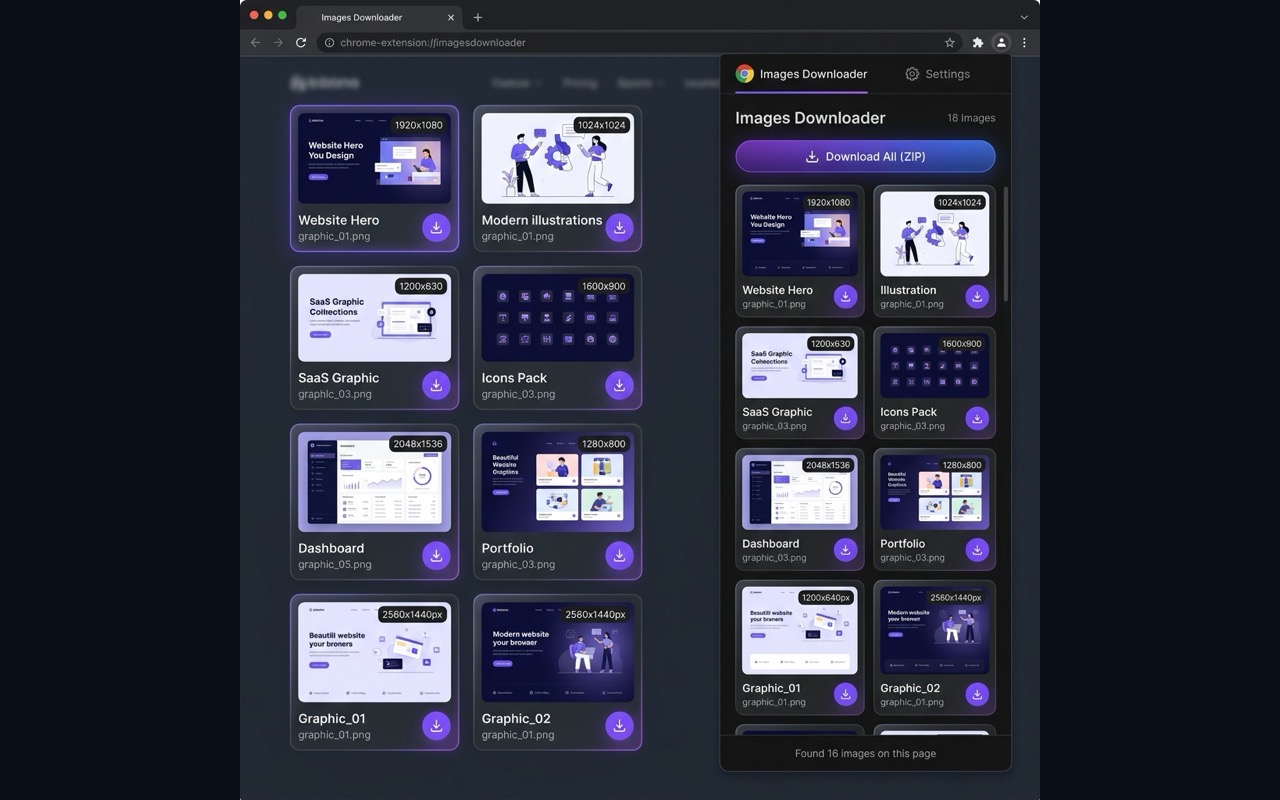
Task: Open Dashboard thumbnail on the page
Action: (x=375, y=482)
